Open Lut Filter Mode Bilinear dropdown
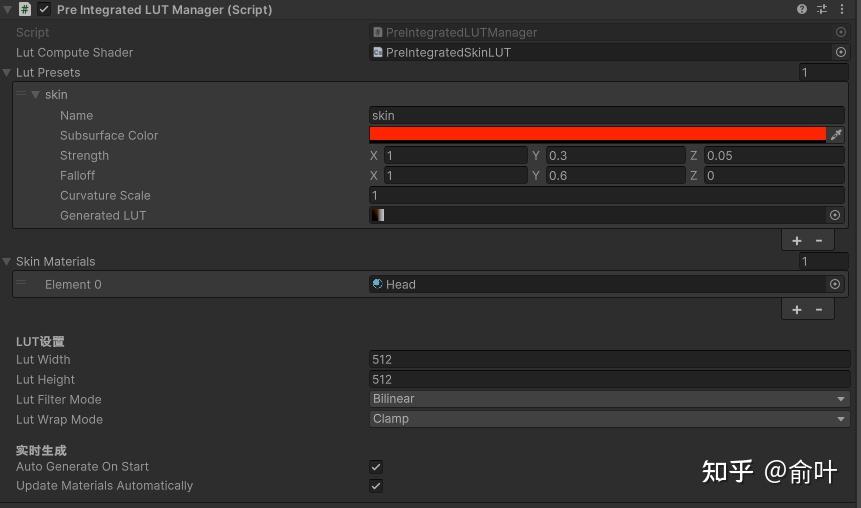 pyautogui.click(x=610, y=399)
